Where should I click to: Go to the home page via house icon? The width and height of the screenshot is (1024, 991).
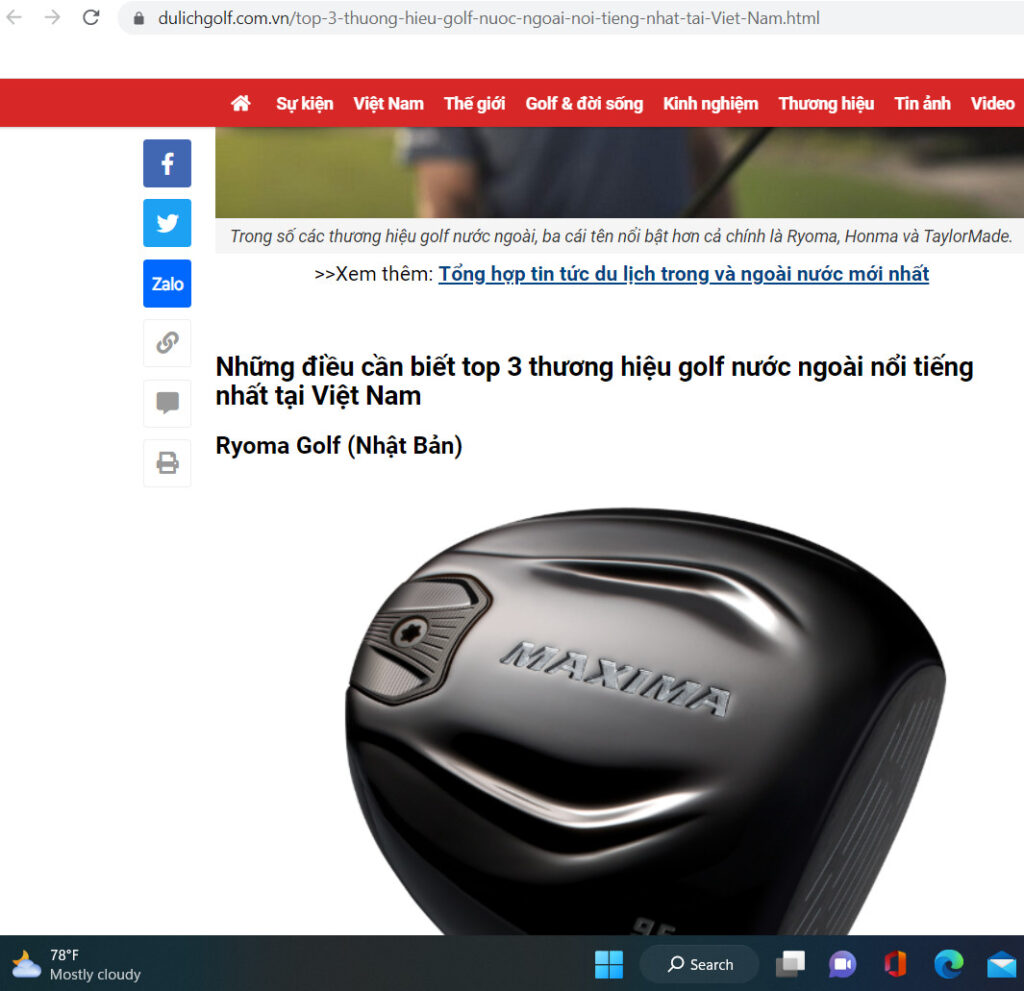coord(240,103)
